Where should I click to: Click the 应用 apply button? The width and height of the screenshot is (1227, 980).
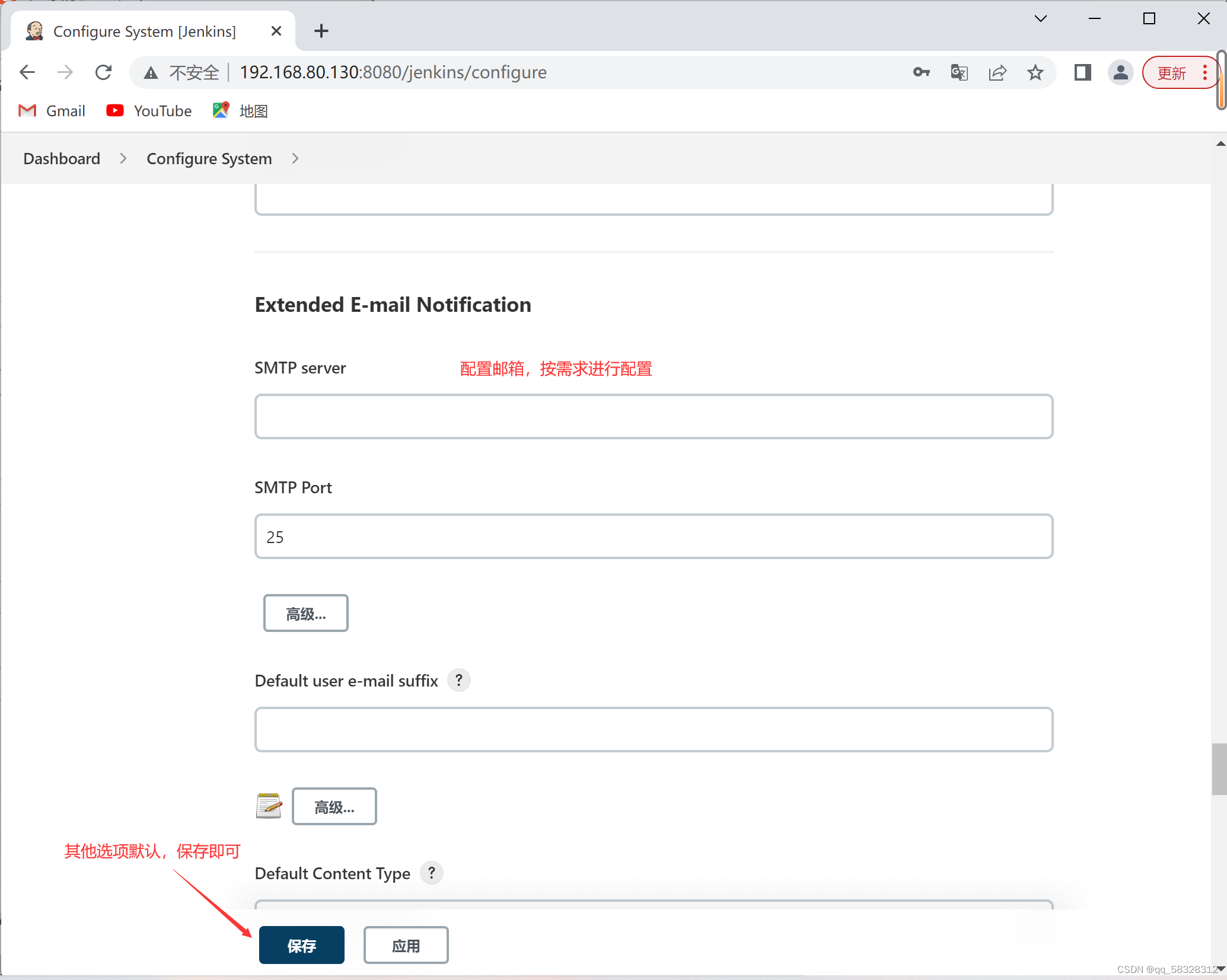(406, 945)
